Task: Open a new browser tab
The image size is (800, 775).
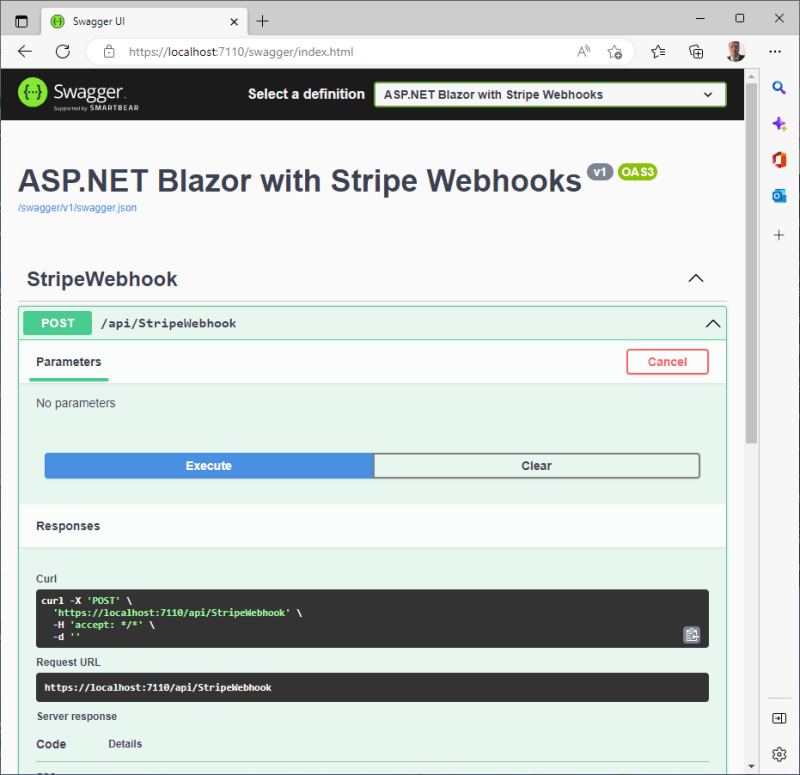Action: tap(262, 21)
